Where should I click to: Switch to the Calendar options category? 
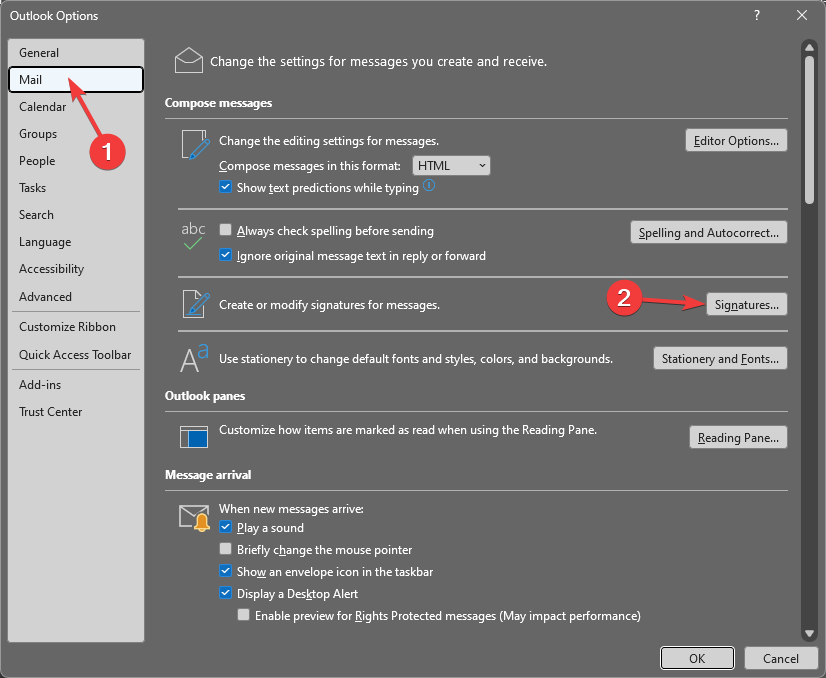click(x=43, y=107)
